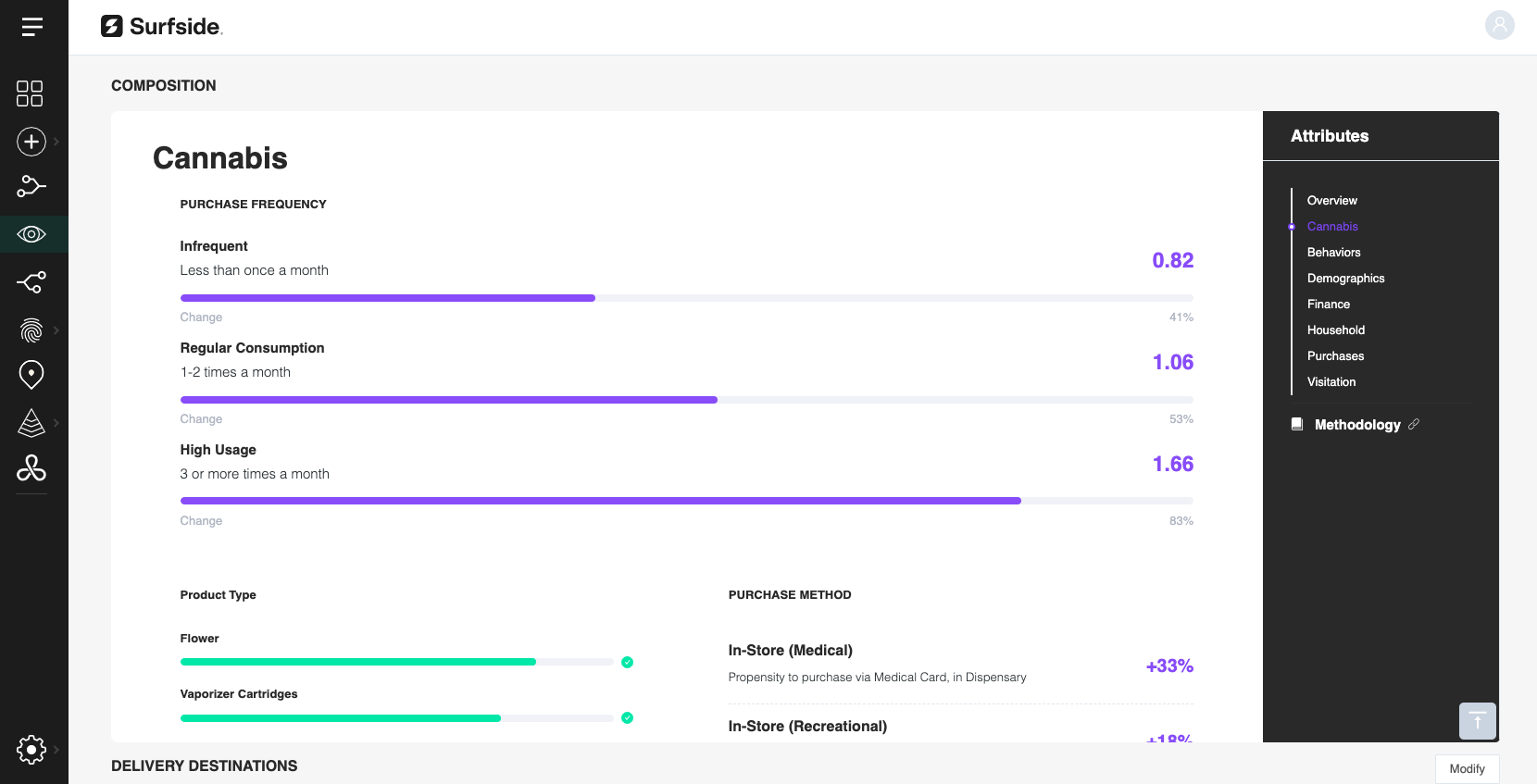Toggle the Vaporizer Cartridges green checkmark

(x=627, y=717)
